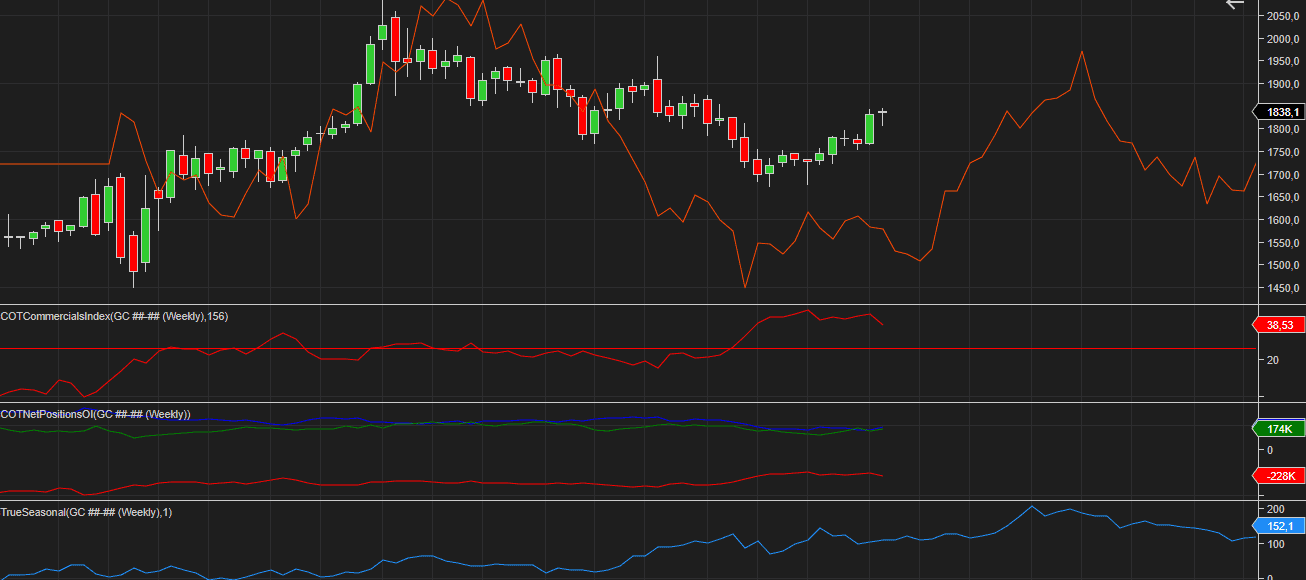Click the 1950,0 price axis label
The image size is (1306, 580).
pyautogui.click(x=1282, y=62)
